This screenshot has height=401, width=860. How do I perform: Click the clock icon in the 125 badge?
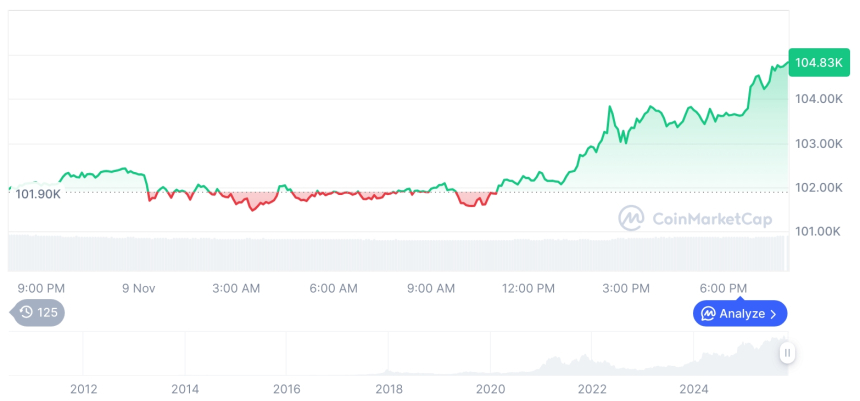click(x=26, y=313)
